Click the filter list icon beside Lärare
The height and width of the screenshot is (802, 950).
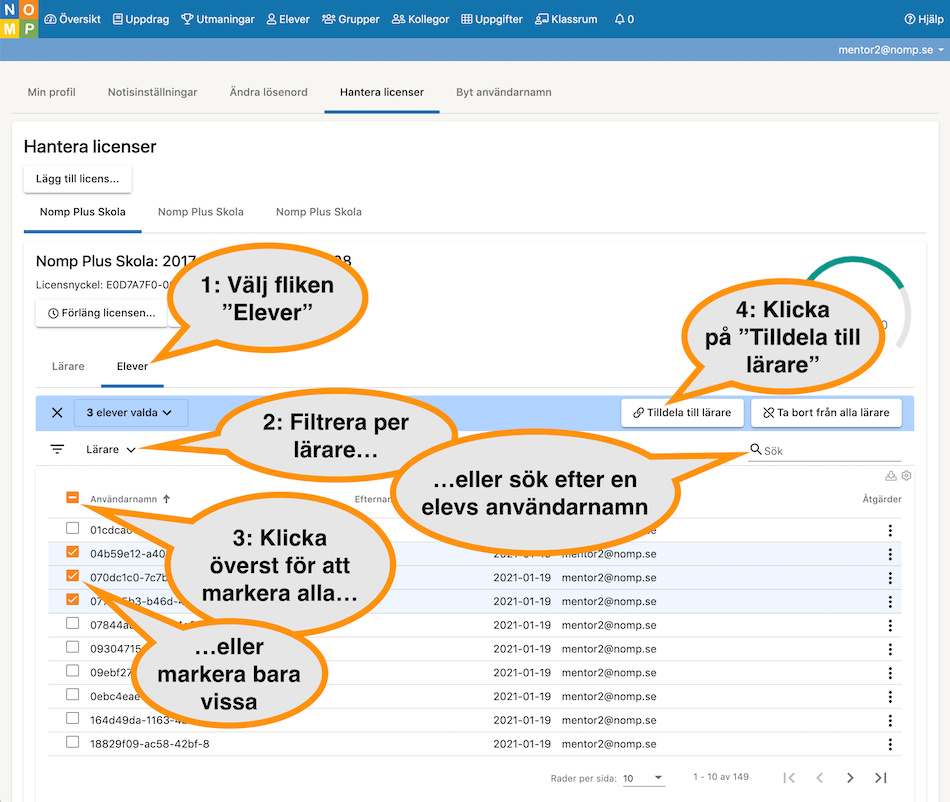(57, 449)
